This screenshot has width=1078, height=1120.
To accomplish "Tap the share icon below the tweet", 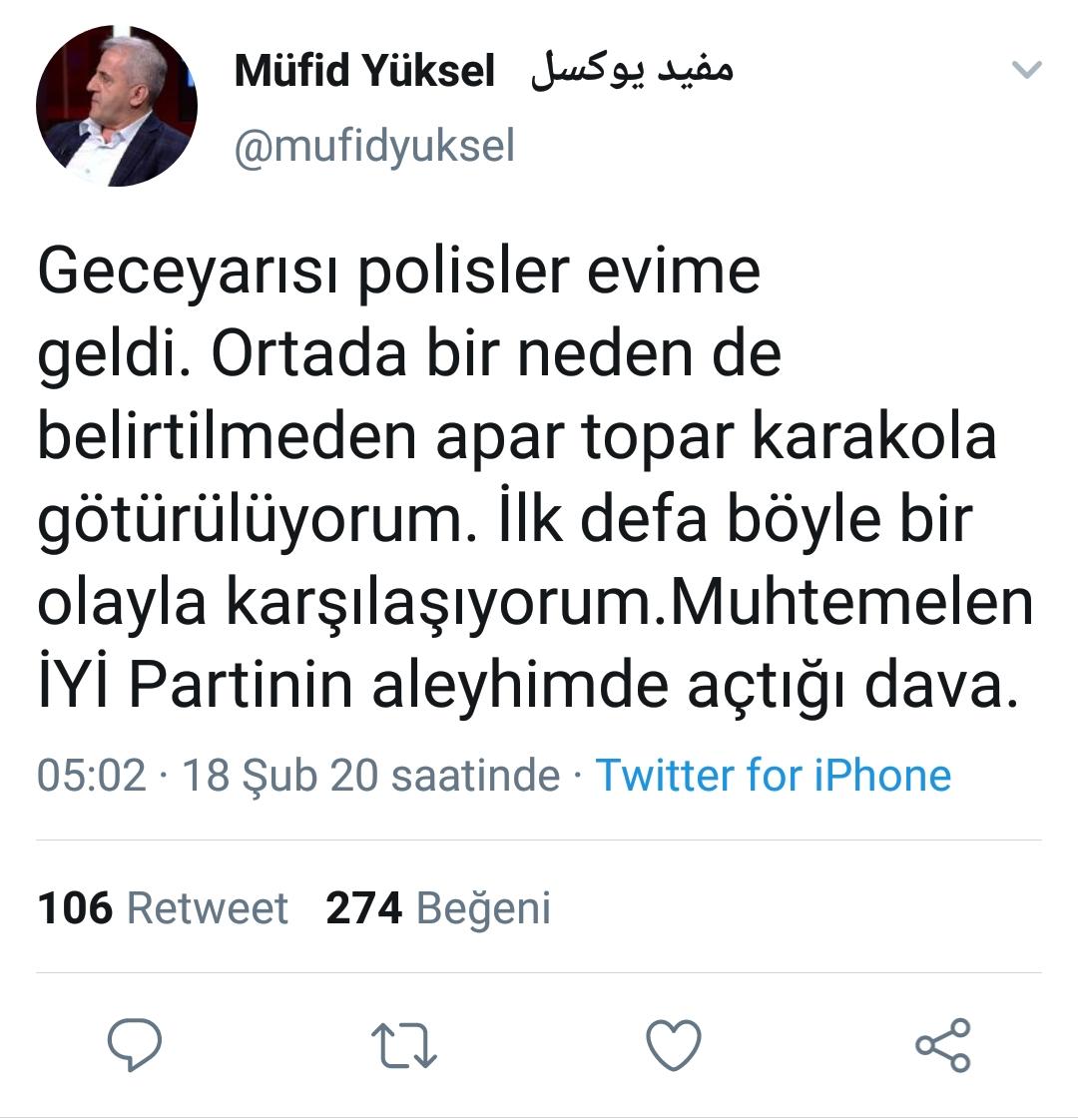I will (x=943, y=1045).
